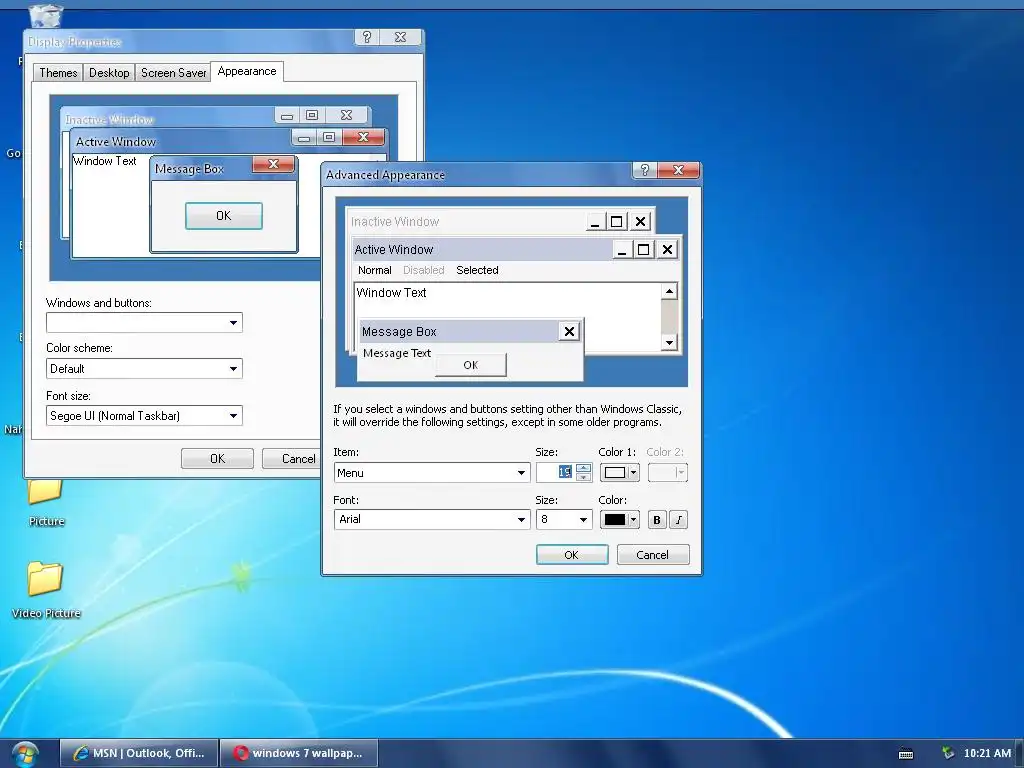Screen dimensions: 1024x768
Task: Click OK in Display Properties
Action: coord(217,458)
